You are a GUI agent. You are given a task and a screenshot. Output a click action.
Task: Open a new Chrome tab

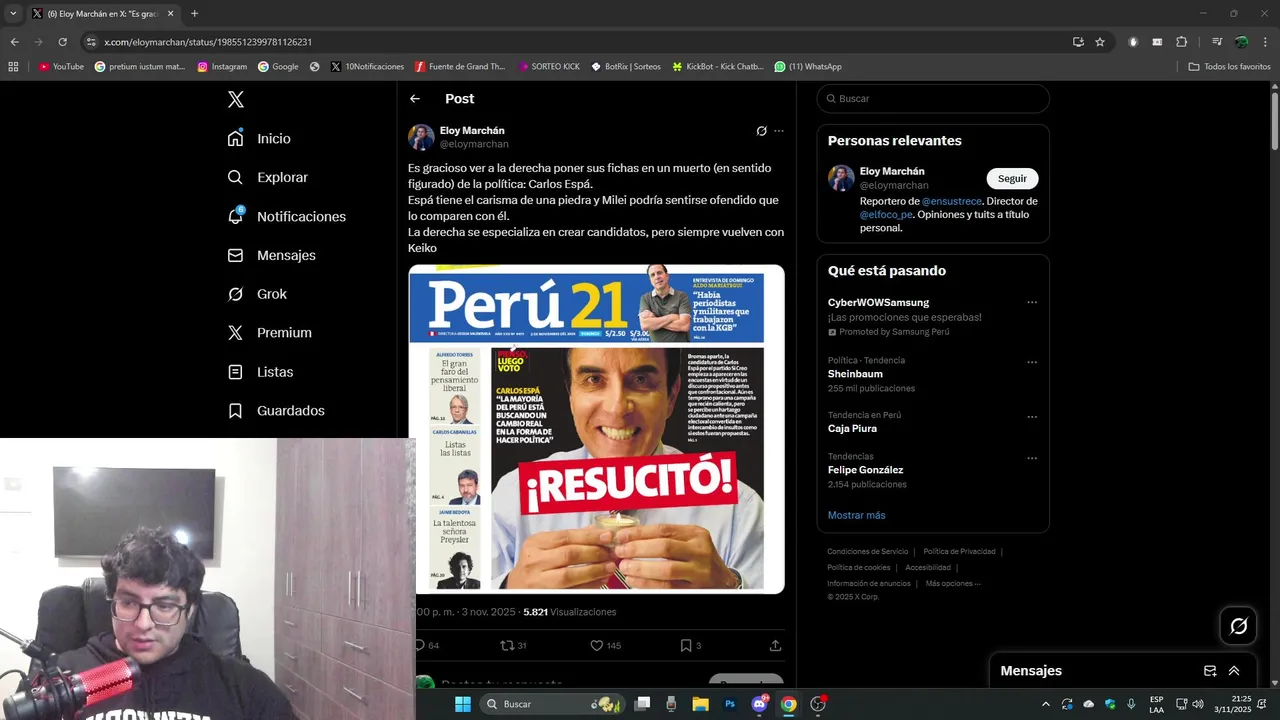coord(194,14)
